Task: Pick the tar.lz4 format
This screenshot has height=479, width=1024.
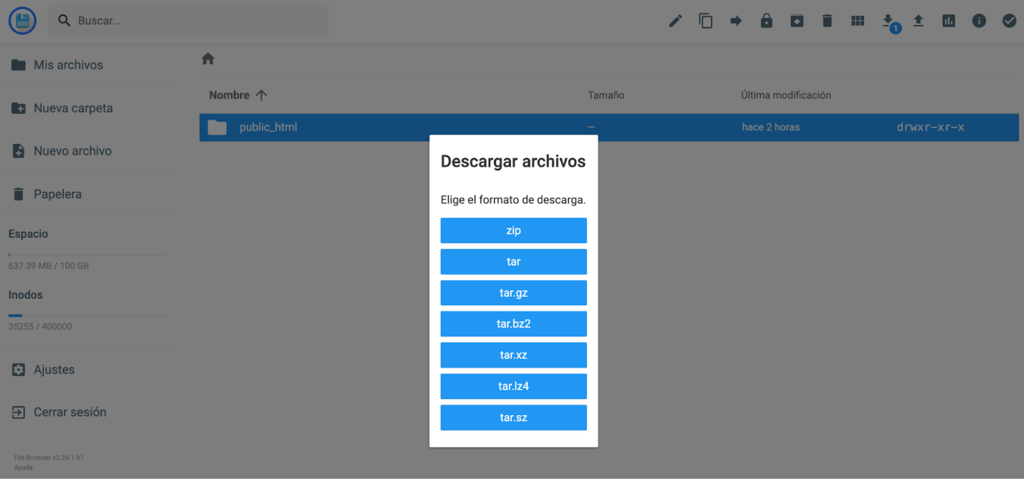Action: 513,386
